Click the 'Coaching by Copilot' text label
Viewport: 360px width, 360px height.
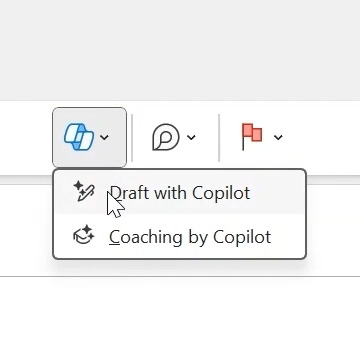[190, 237]
